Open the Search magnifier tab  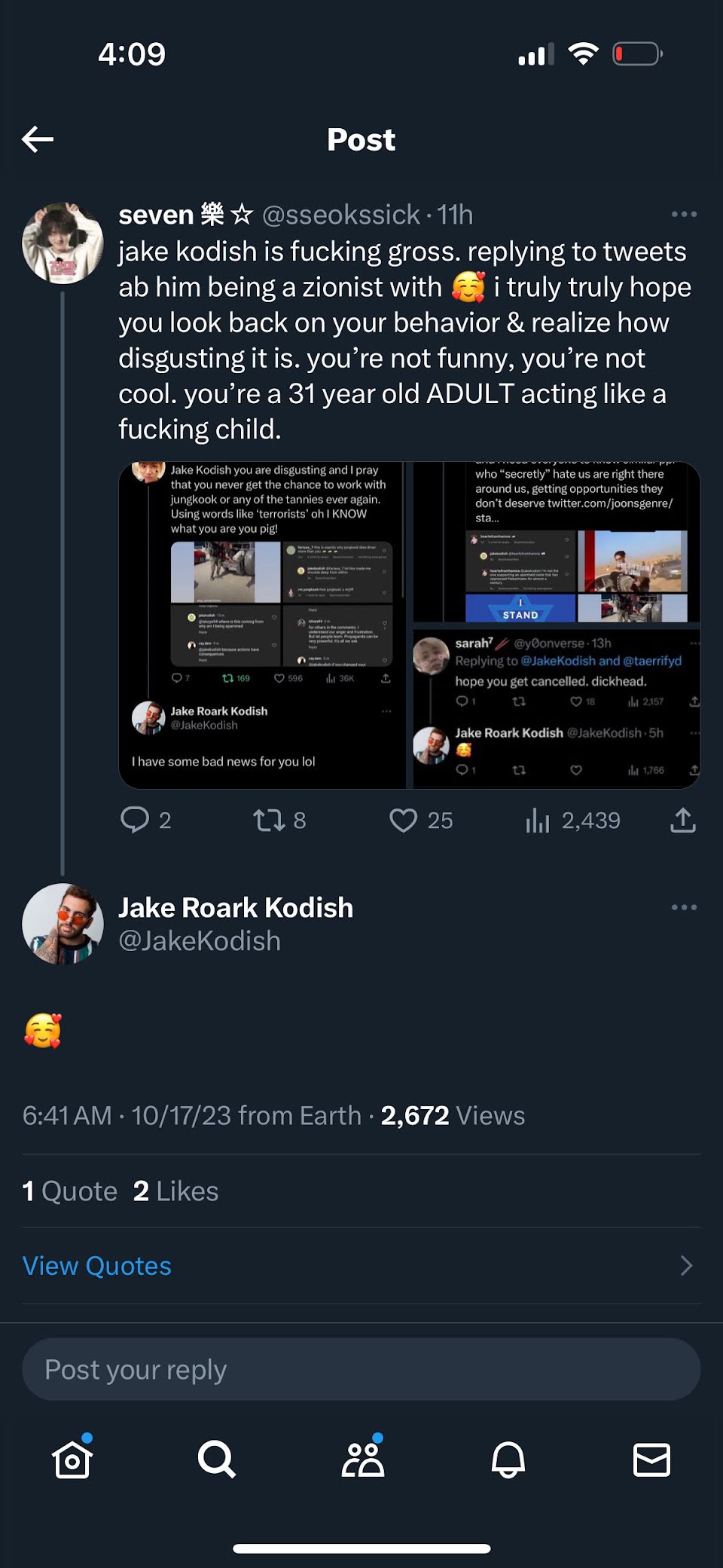coord(216,1459)
